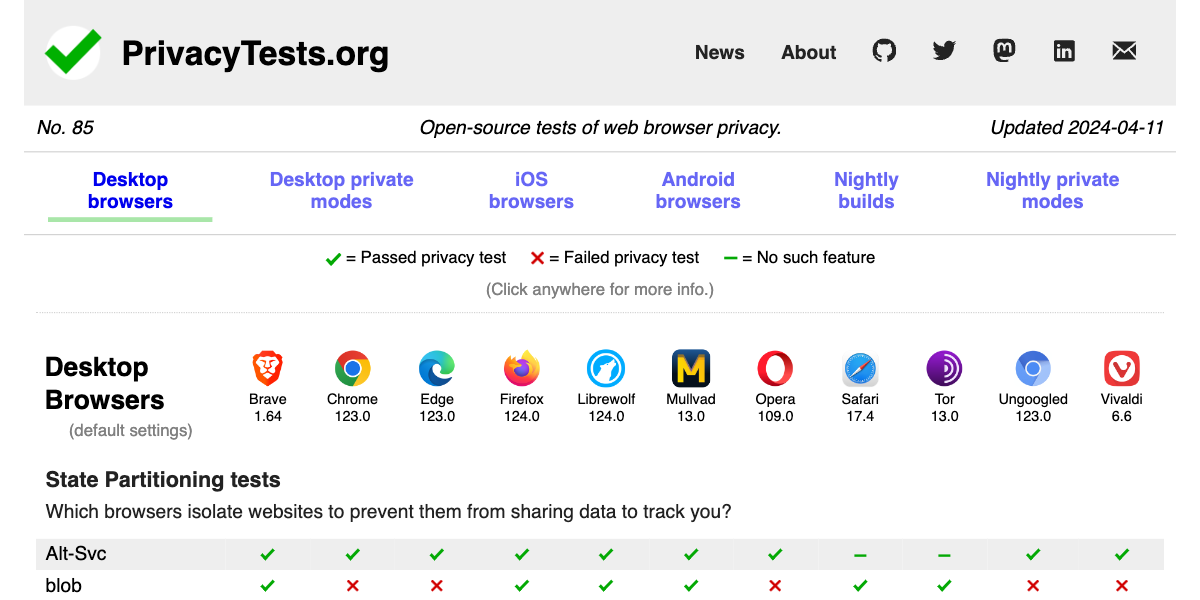Click the Alt-Svc result for Mullvad
The width and height of the screenshot is (1200, 600).
pyautogui.click(x=691, y=554)
